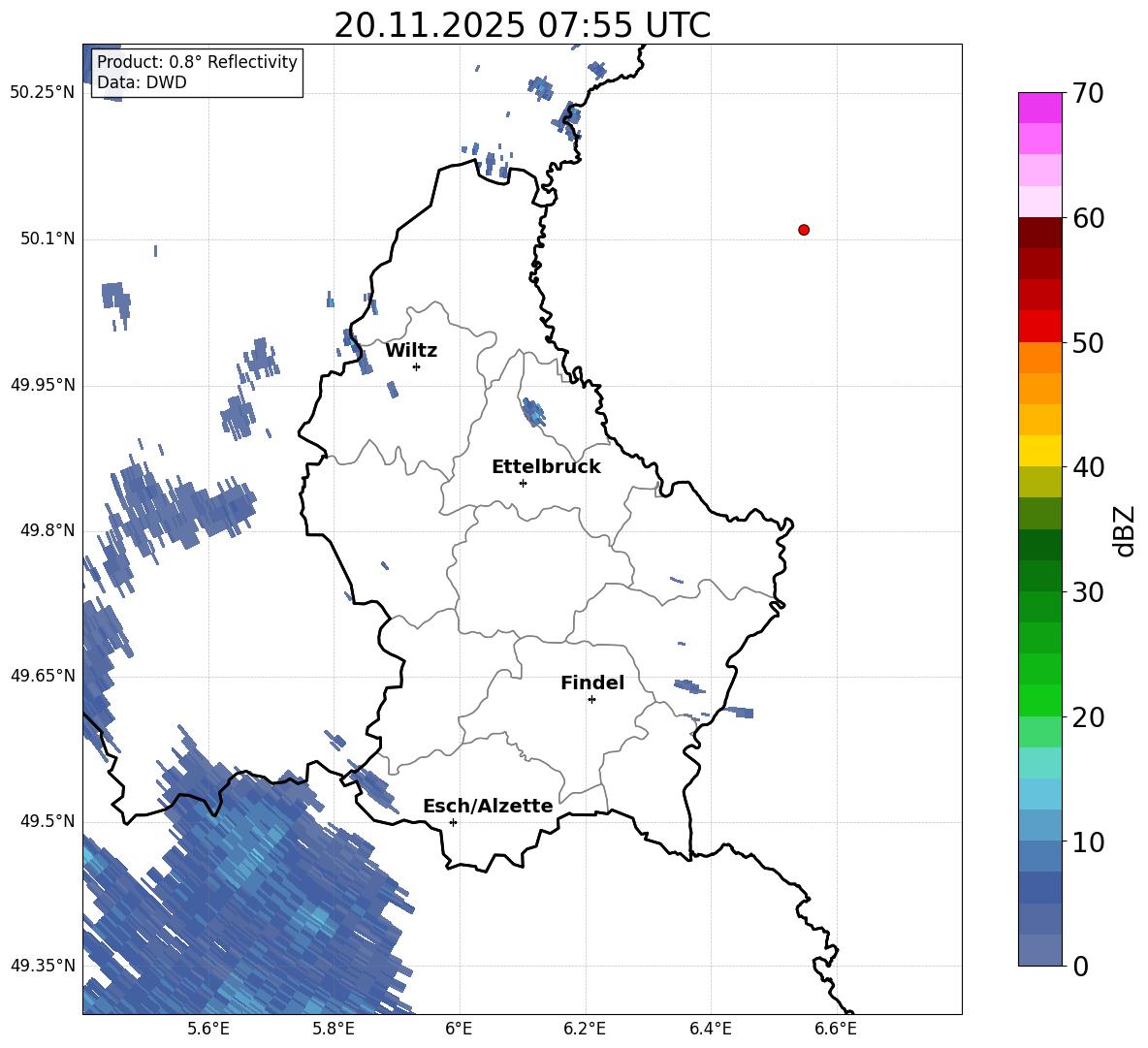Click the 6°E longitude label
1148x1048 pixels.
coord(459,1030)
